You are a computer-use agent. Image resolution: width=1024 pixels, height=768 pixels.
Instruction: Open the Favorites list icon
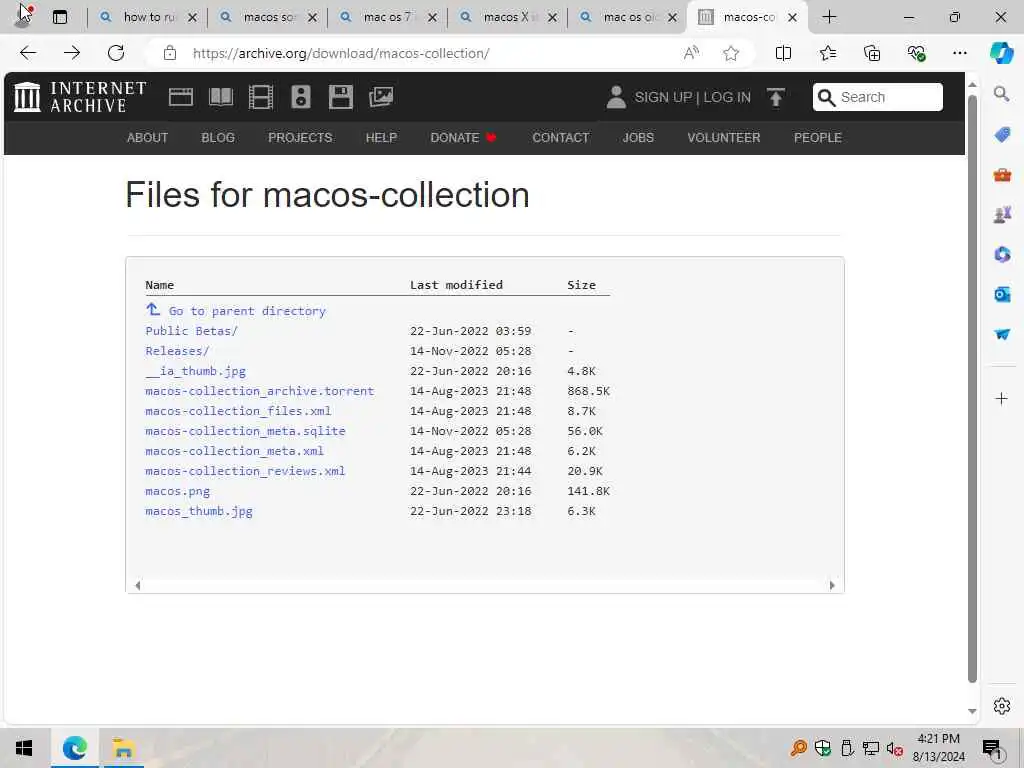[827, 53]
